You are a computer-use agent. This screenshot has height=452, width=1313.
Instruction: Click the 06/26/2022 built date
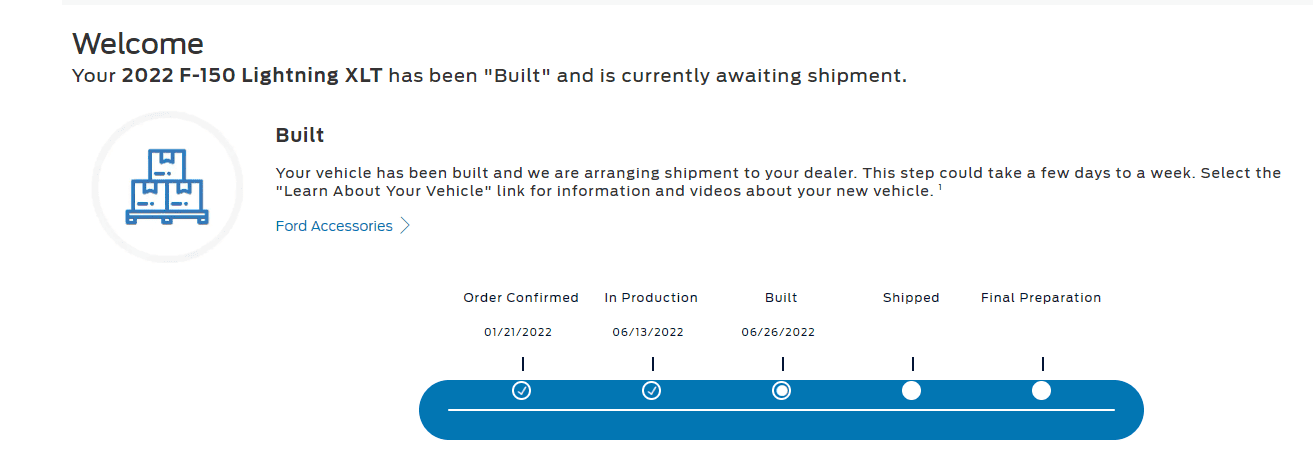[778, 332]
